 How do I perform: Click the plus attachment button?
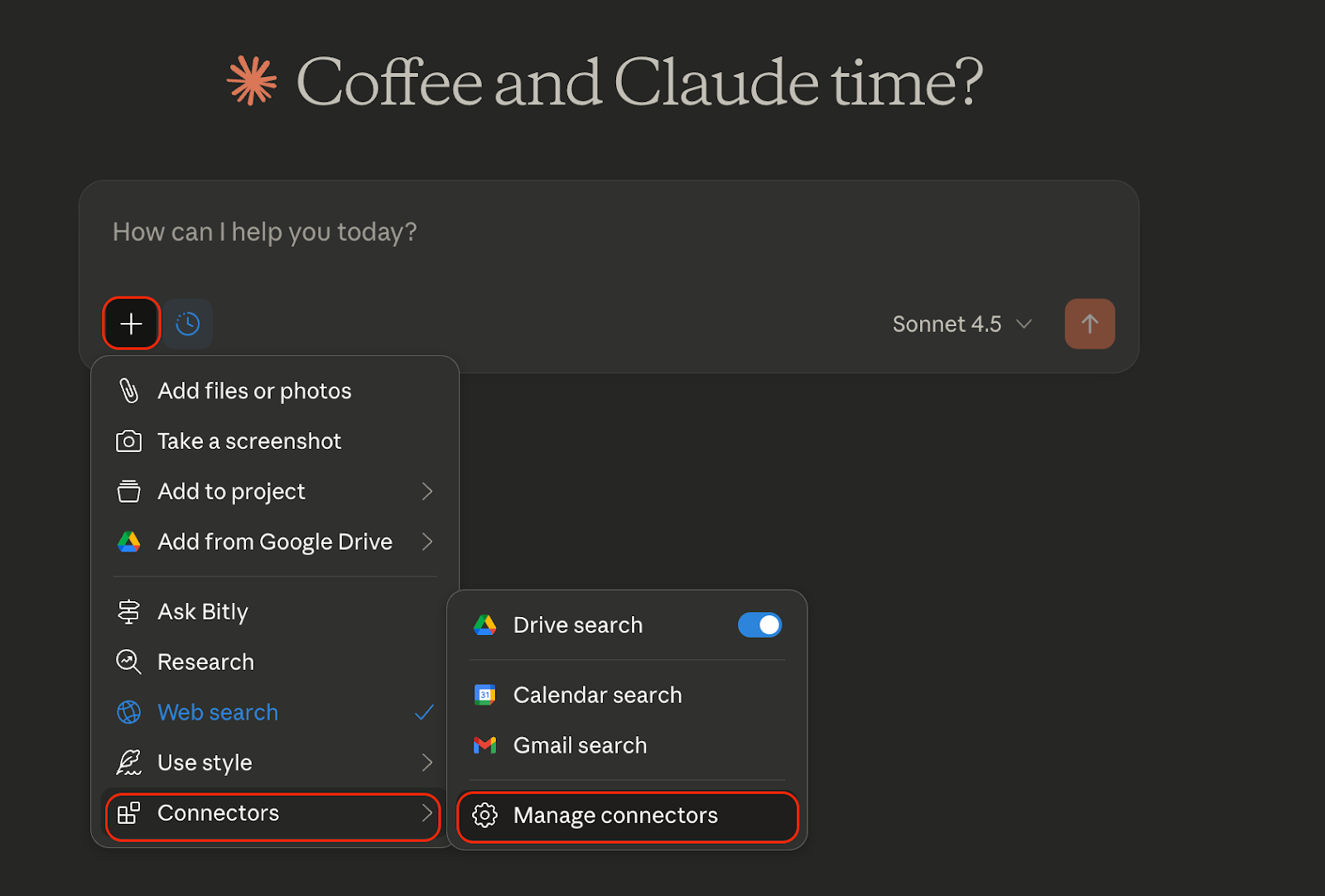tap(132, 323)
